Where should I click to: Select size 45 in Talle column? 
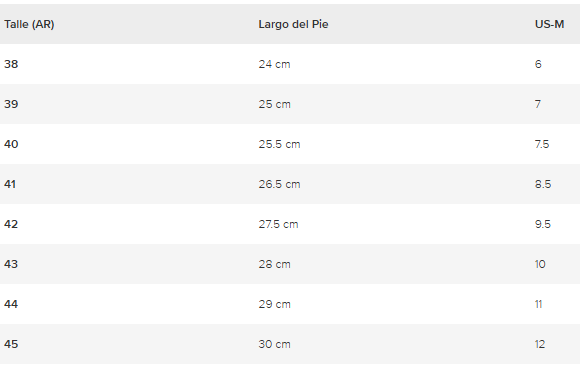click(11, 344)
